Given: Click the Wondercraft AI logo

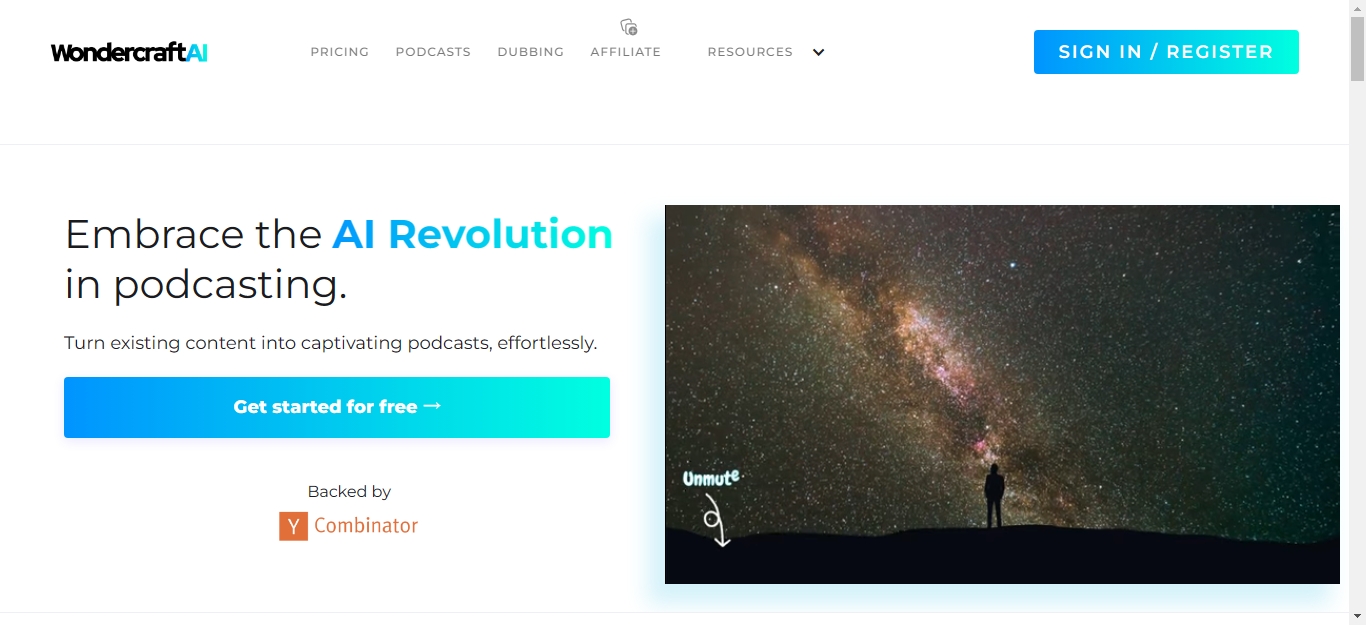Looking at the screenshot, I should [x=129, y=52].
